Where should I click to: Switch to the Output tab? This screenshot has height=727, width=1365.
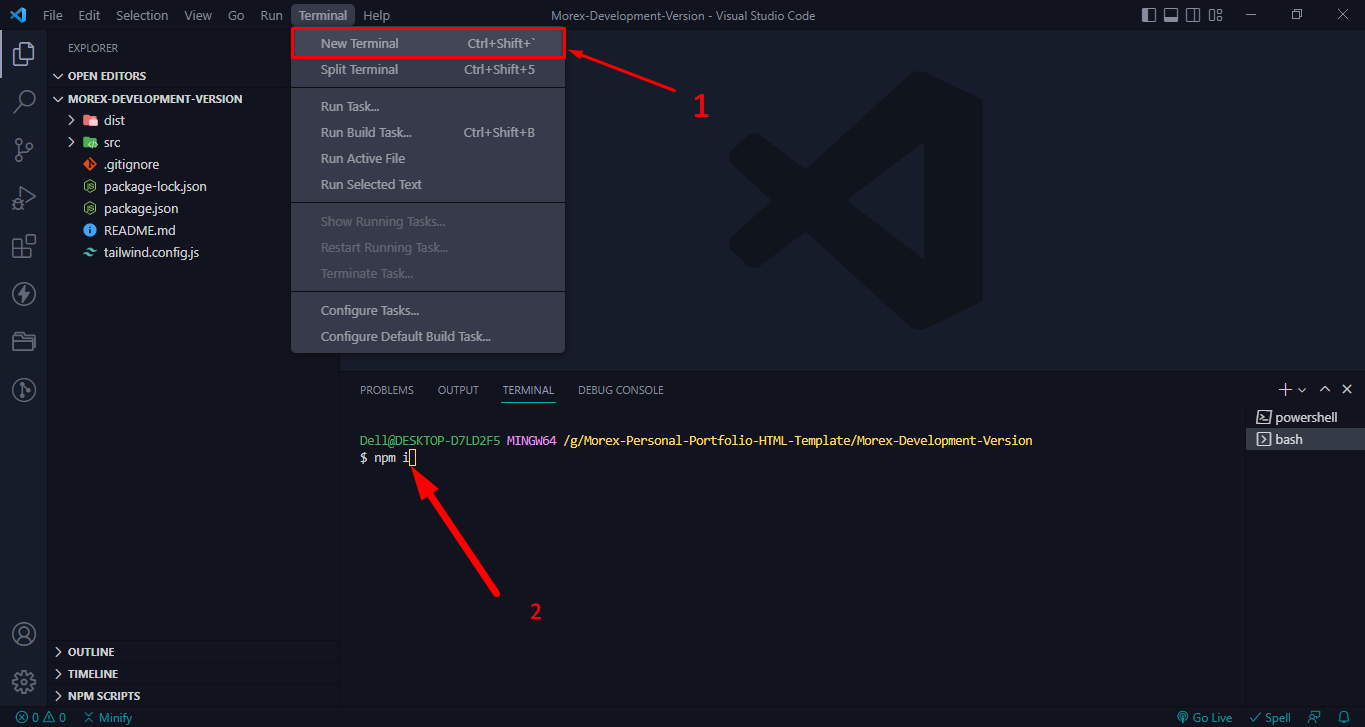pos(458,390)
